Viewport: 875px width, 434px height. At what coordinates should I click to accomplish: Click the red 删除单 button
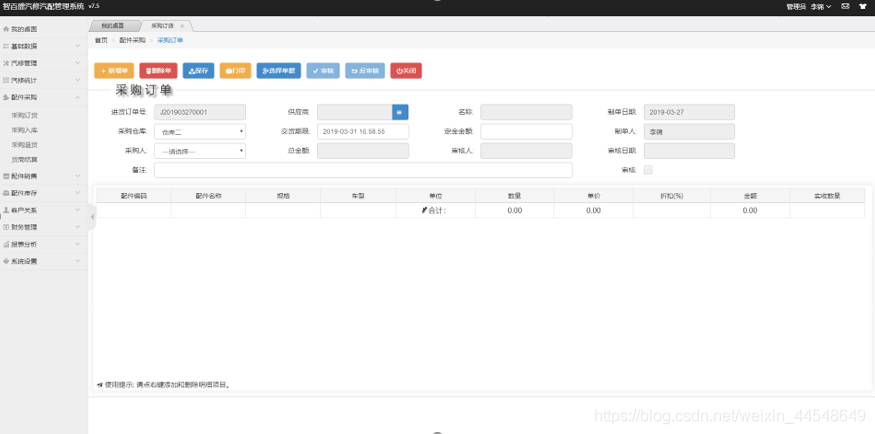(x=158, y=71)
